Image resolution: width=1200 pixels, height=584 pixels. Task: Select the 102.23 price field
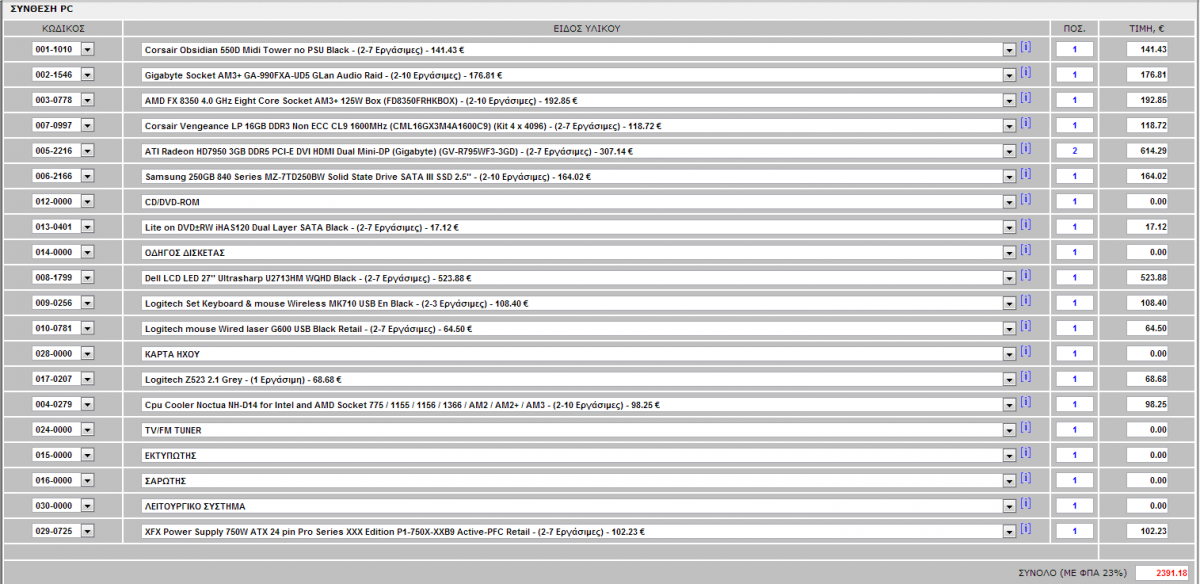coord(1148,531)
